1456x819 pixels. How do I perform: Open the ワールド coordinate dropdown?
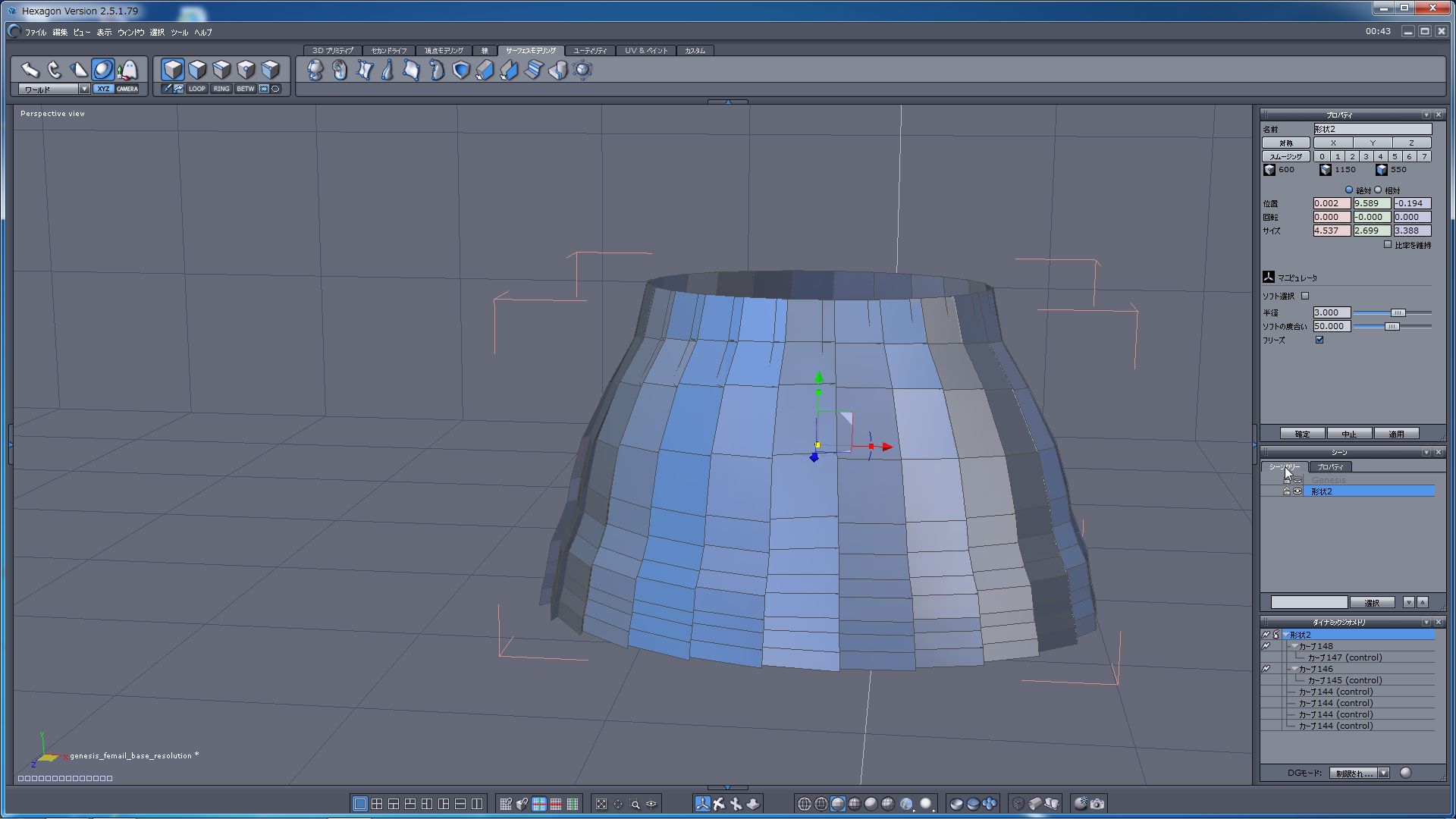coord(84,89)
